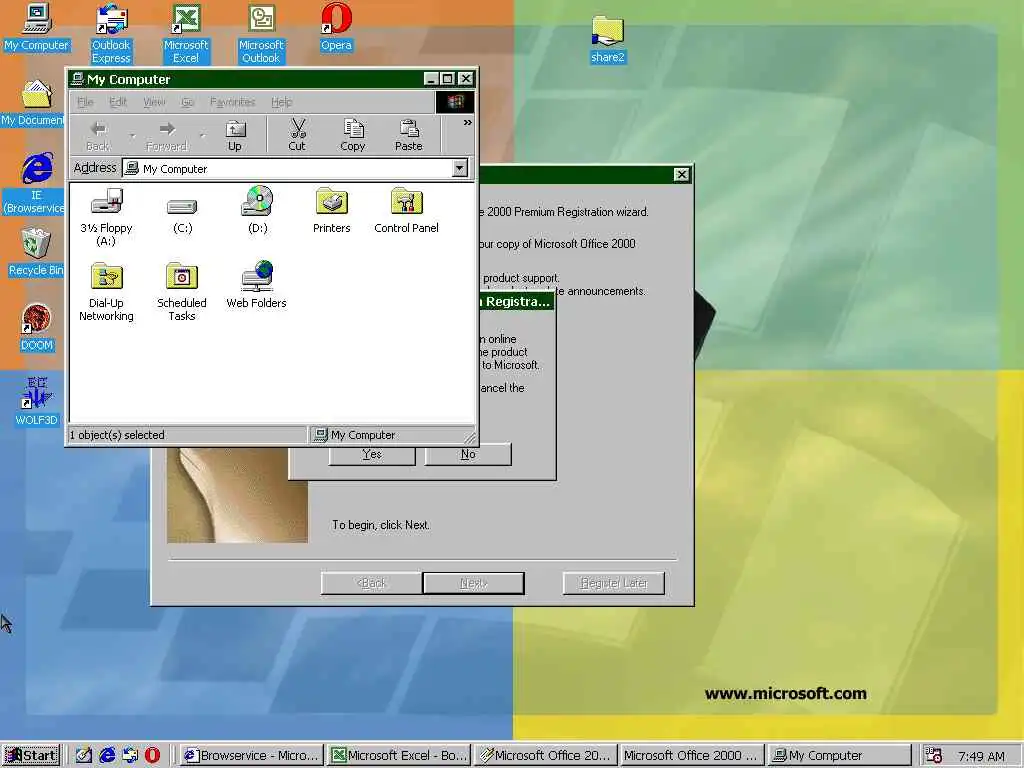Open the Favorites menu

[232, 102]
